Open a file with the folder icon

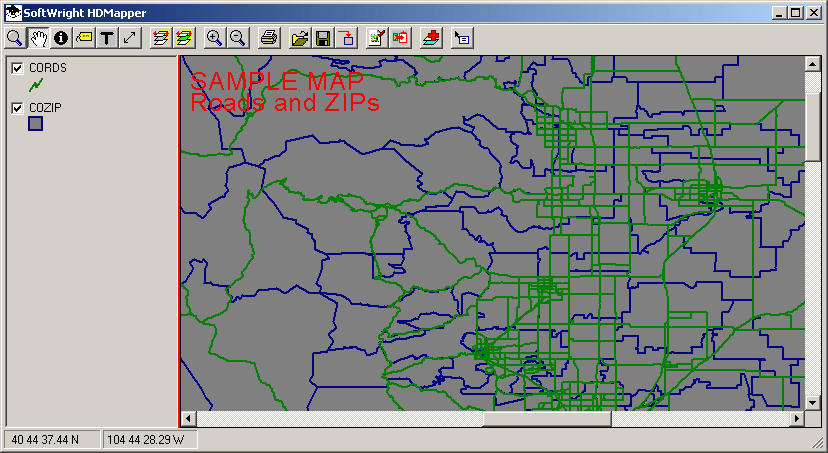coord(300,38)
